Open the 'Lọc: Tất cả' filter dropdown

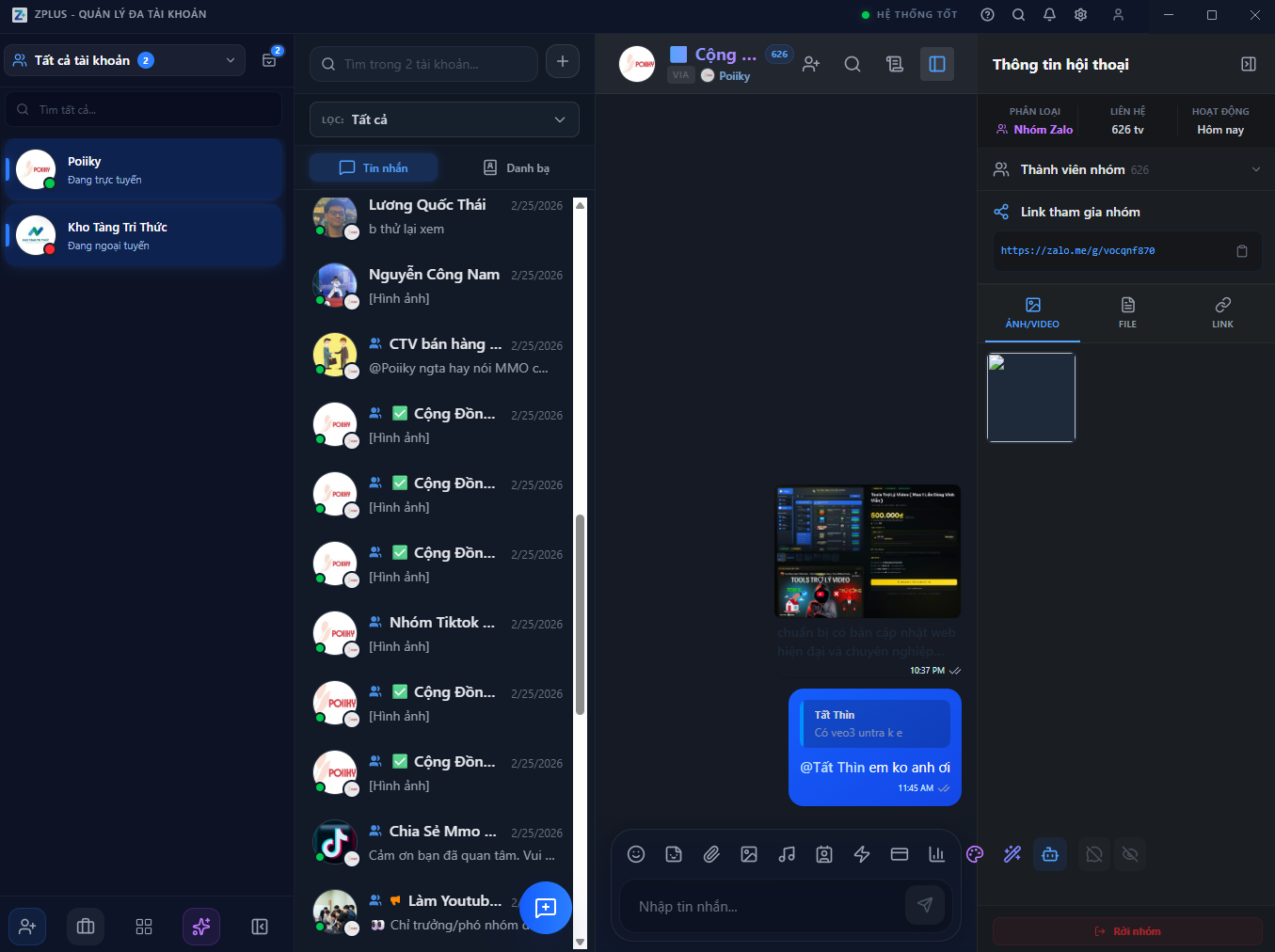(x=444, y=119)
